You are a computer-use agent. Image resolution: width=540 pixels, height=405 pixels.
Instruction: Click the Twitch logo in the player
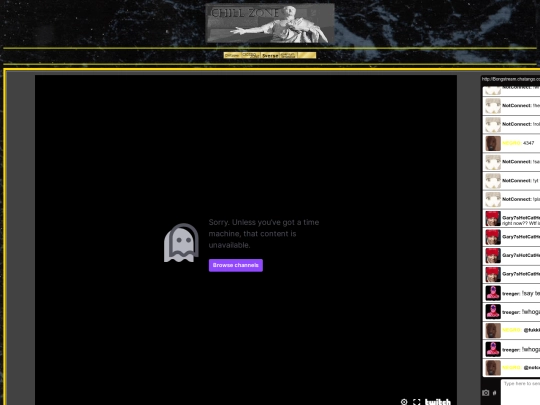pos(438,402)
